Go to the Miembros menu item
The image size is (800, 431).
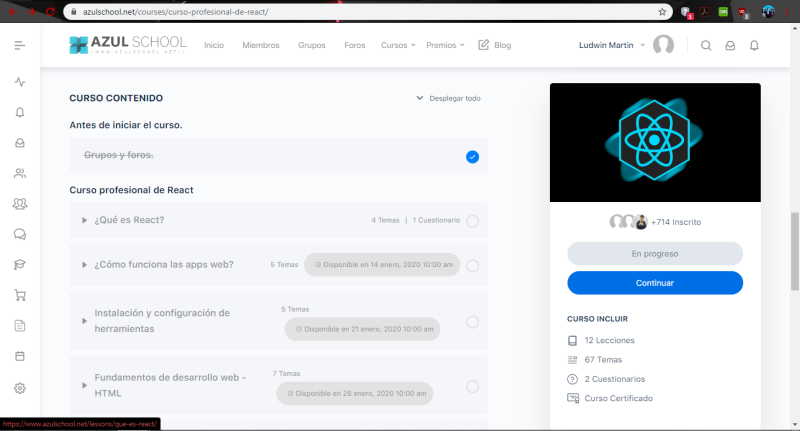coord(261,45)
